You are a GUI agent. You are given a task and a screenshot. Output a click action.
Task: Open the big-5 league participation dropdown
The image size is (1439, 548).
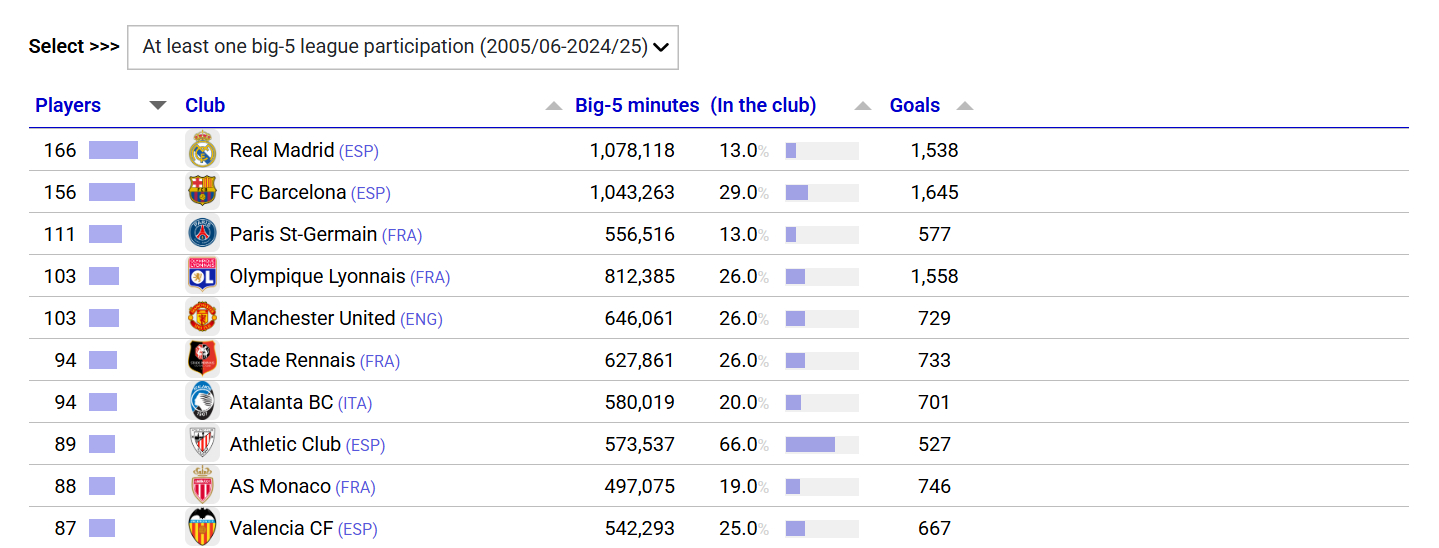[403, 47]
